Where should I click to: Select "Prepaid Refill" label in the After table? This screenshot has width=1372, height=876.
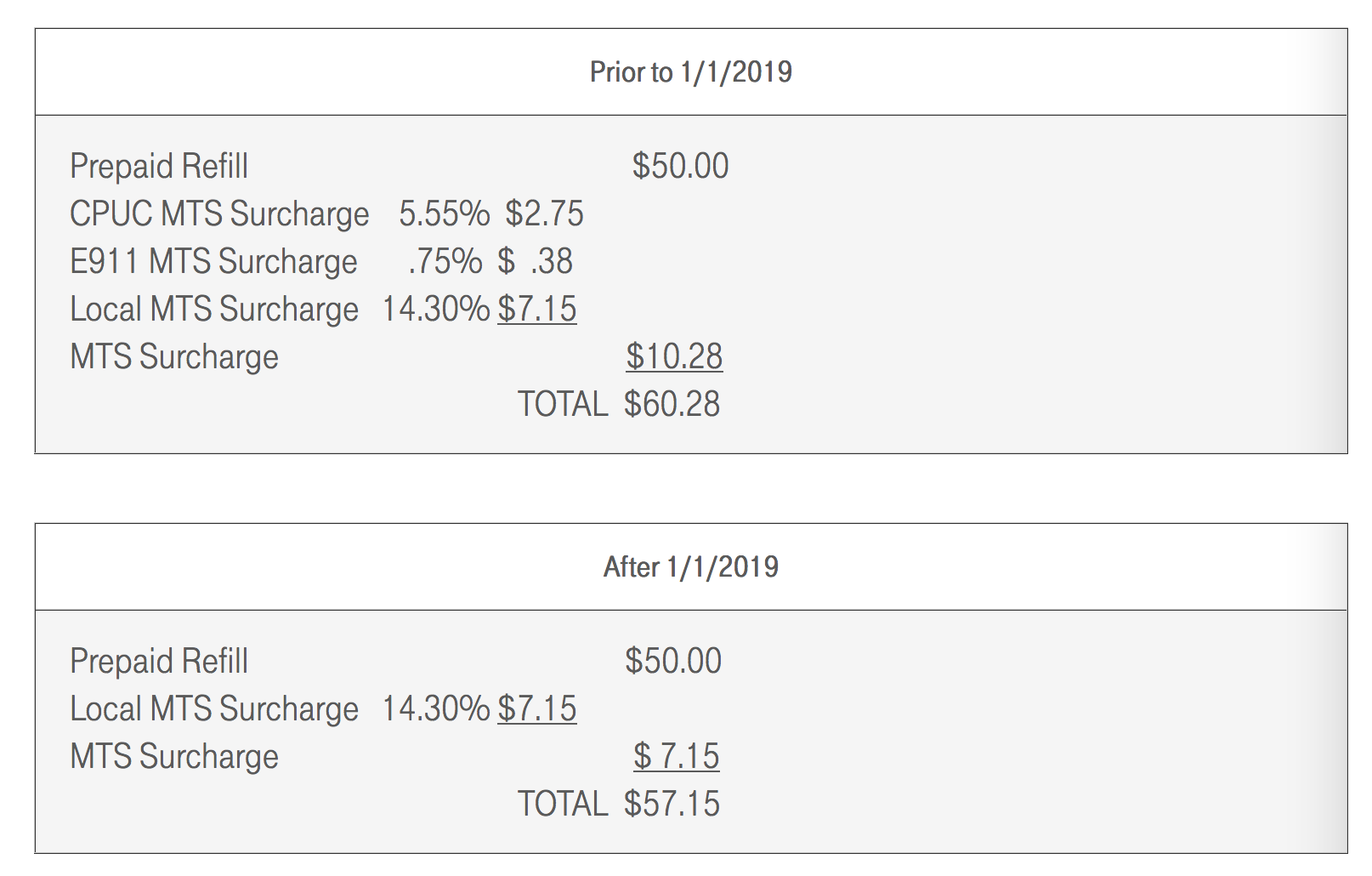tap(159, 662)
